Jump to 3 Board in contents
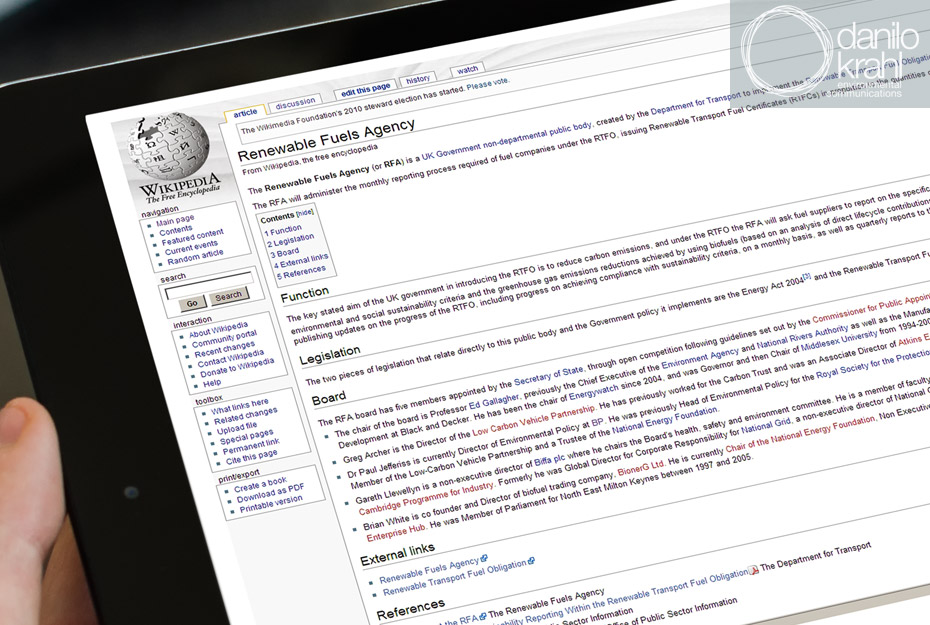This screenshot has height=625, width=930. 285,253
